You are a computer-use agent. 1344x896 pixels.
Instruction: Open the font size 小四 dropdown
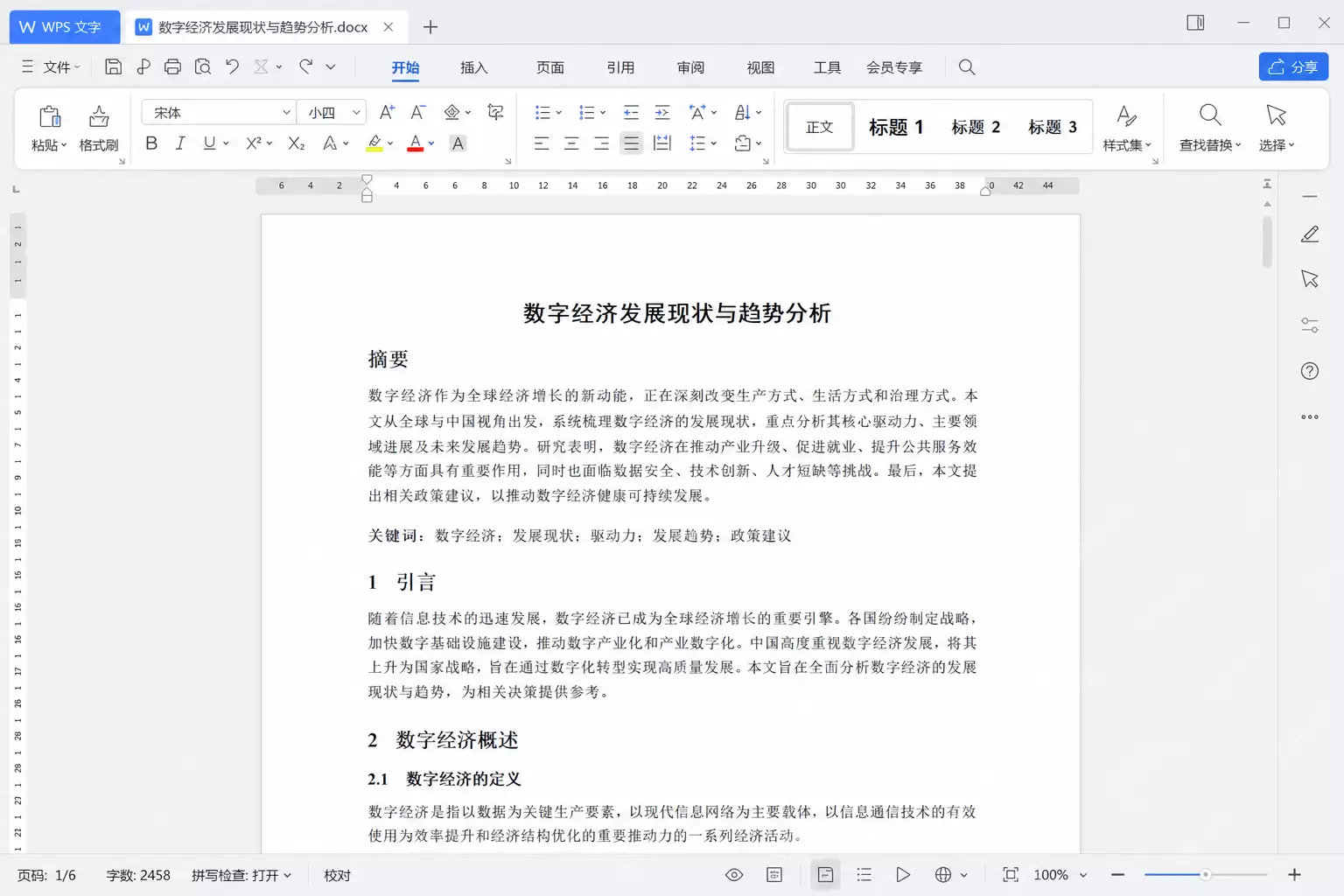(x=356, y=113)
